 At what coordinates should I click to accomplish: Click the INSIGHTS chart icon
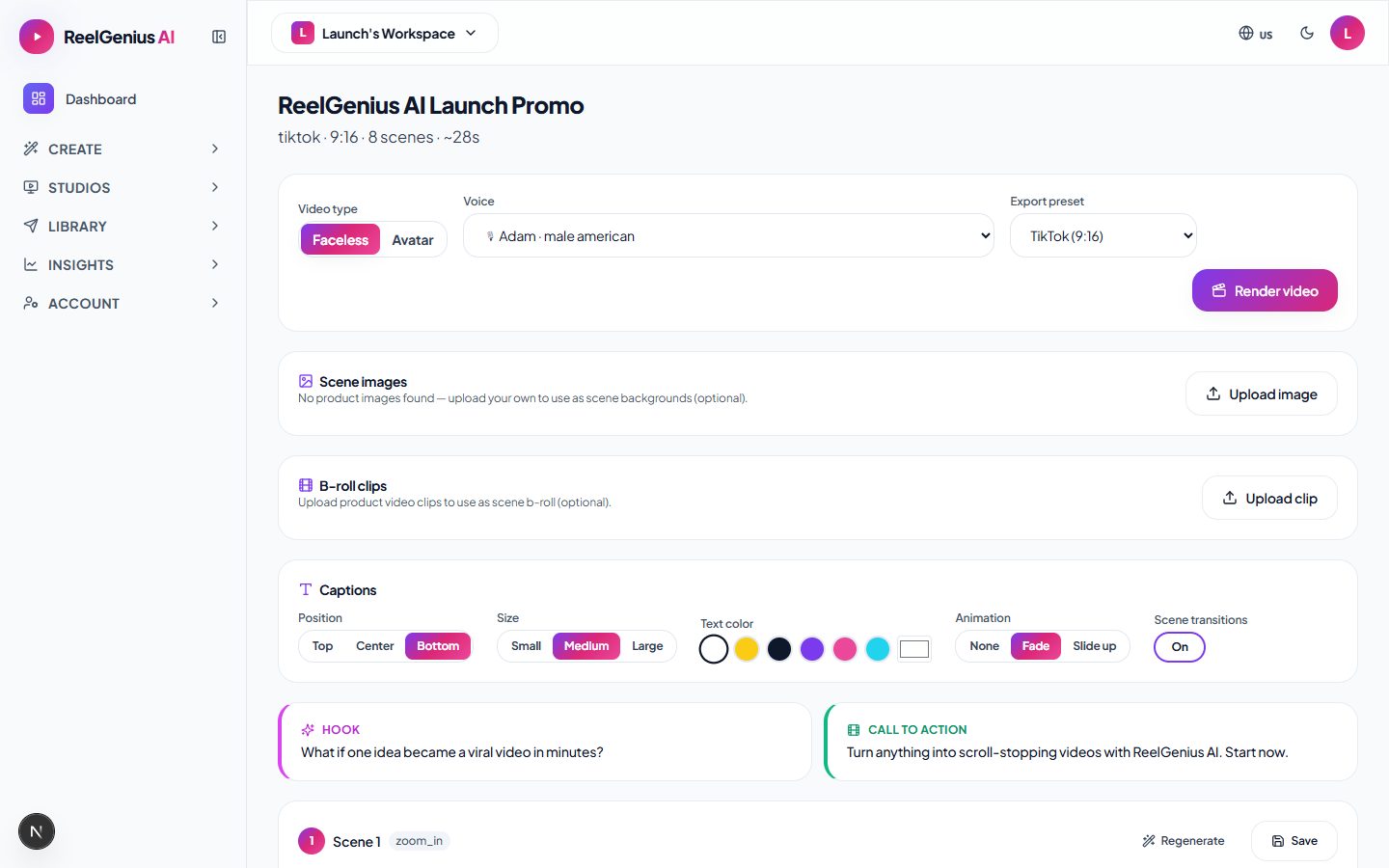[x=31, y=264]
